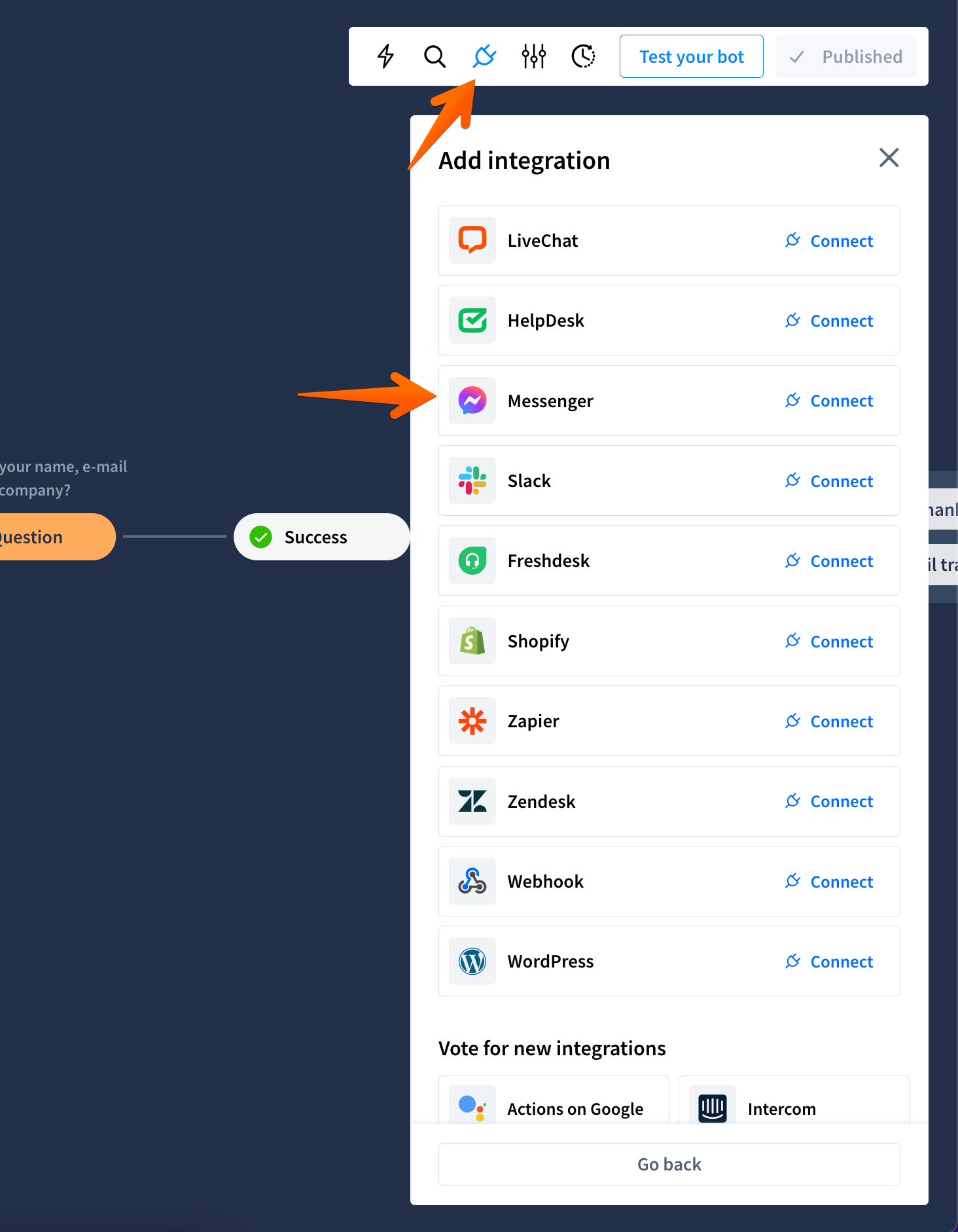Click the WordPress logo icon
This screenshot has height=1232, width=958.
[x=472, y=961]
